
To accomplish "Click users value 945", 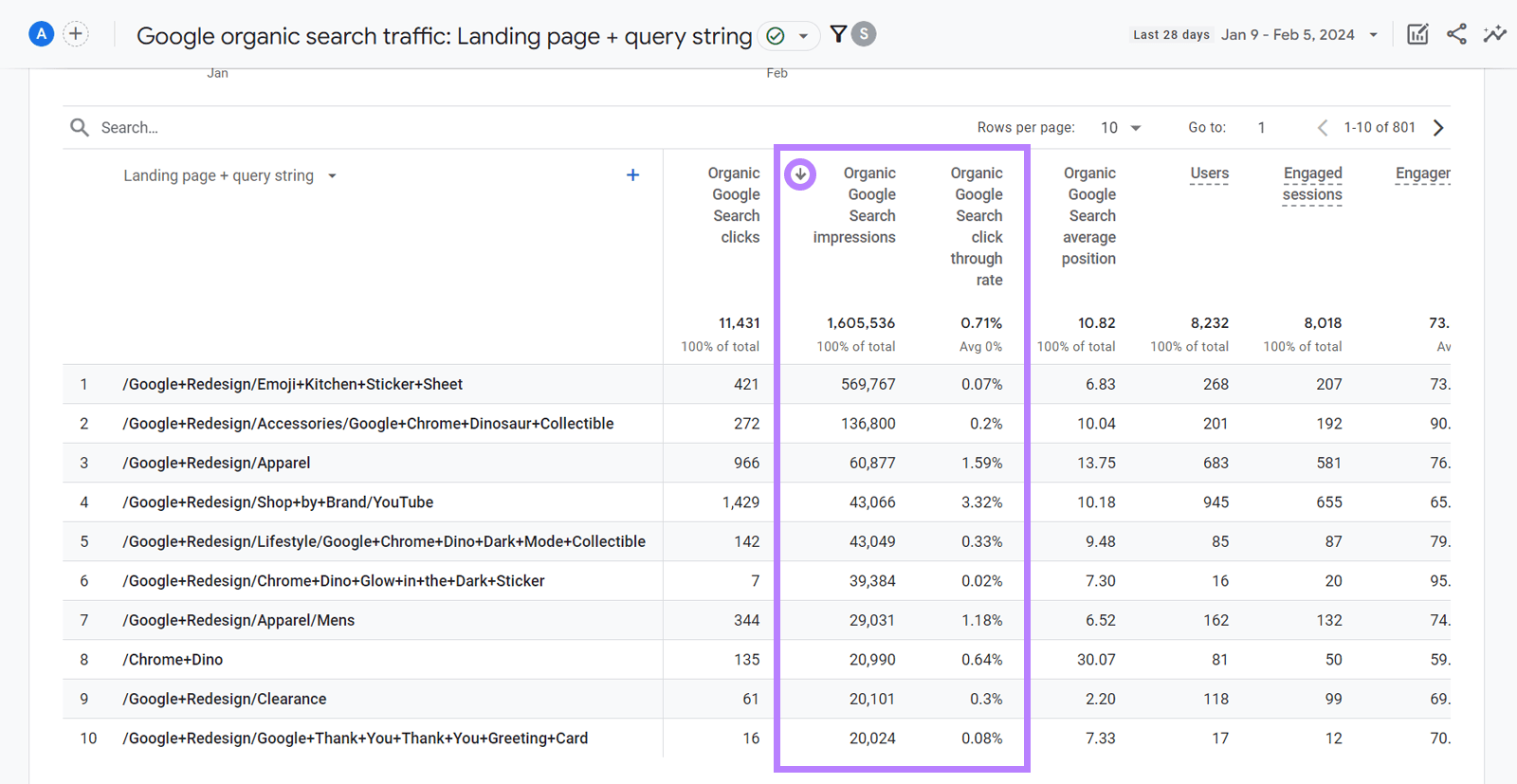I will click(1215, 502).
